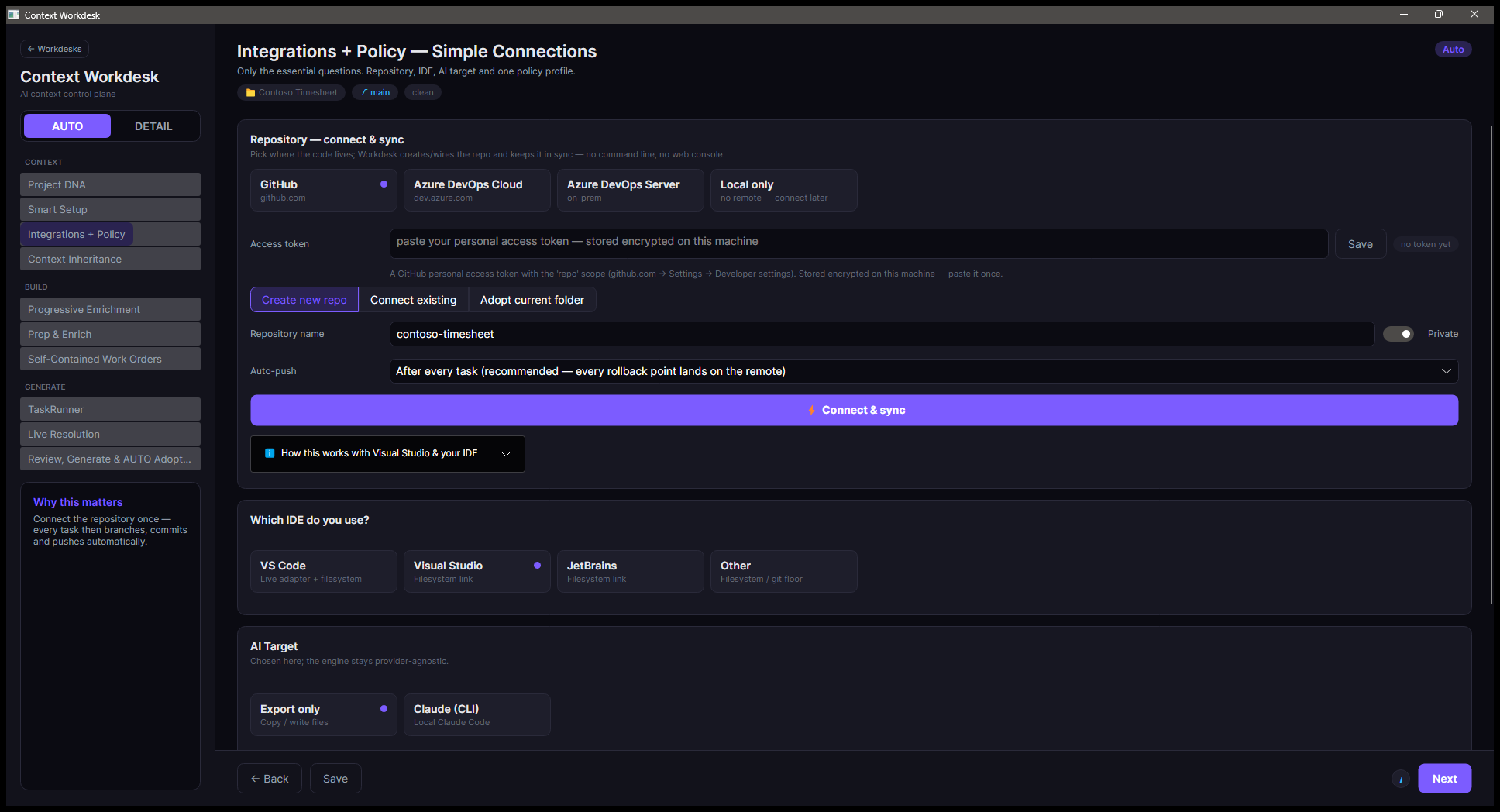Switch to DETAIL mode

pyautogui.click(x=153, y=126)
